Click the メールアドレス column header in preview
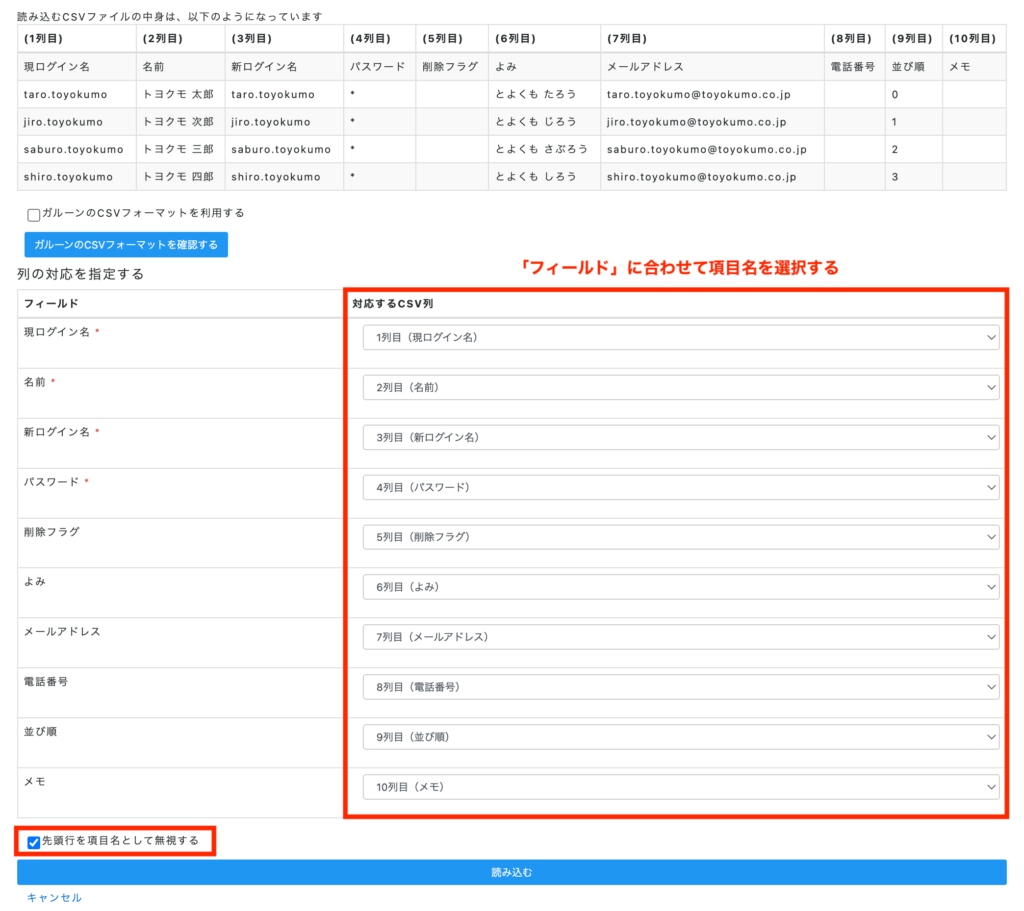The image size is (1024, 911). [645, 67]
